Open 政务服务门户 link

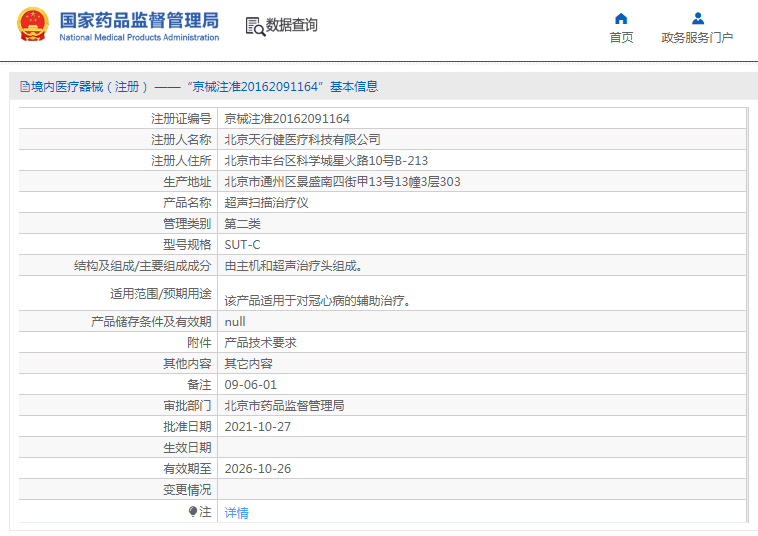(x=697, y=38)
